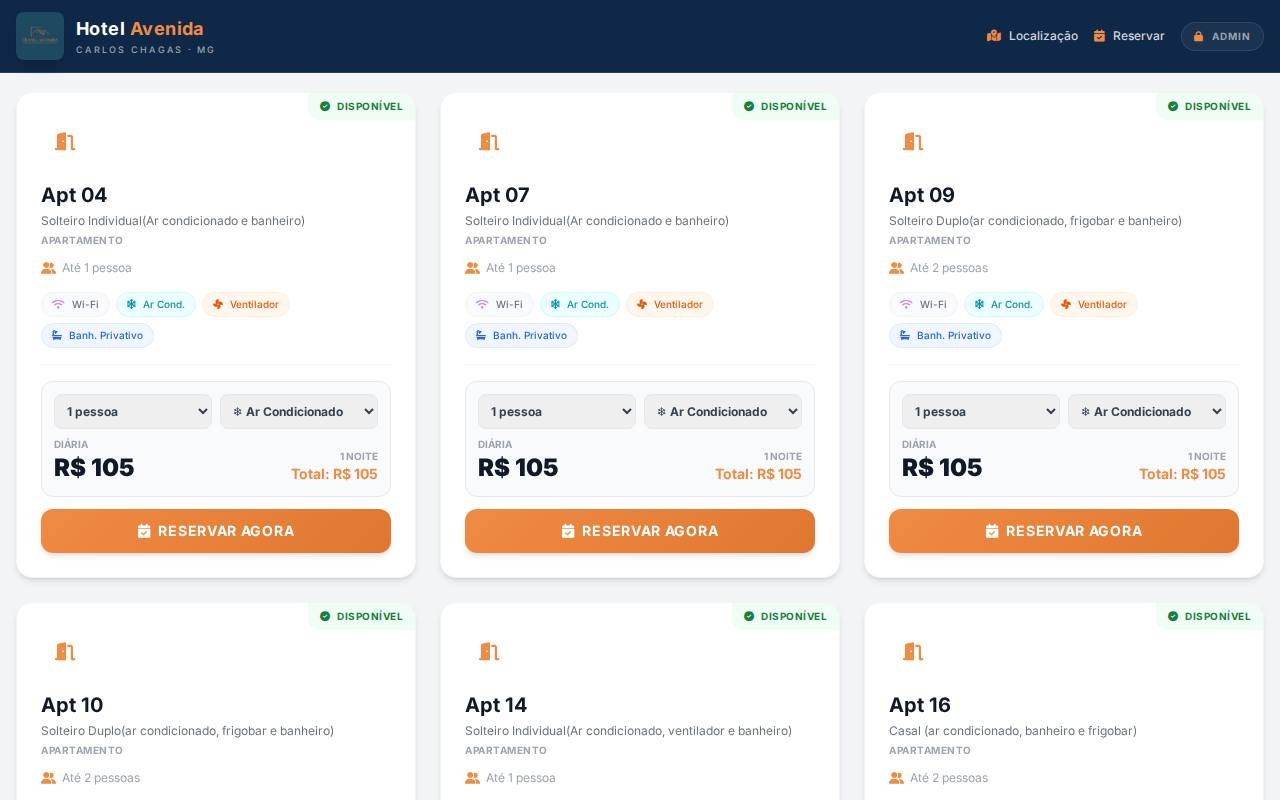This screenshot has width=1280, height=800.
Task: Open Reservar in the top navigation
Action: 1129,36
